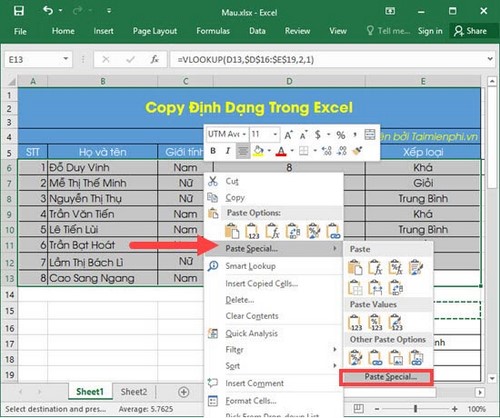Screen dimensions: 500x418
Task: Click Merge & Center icon in mini toolbar
Action: point(370,134)
